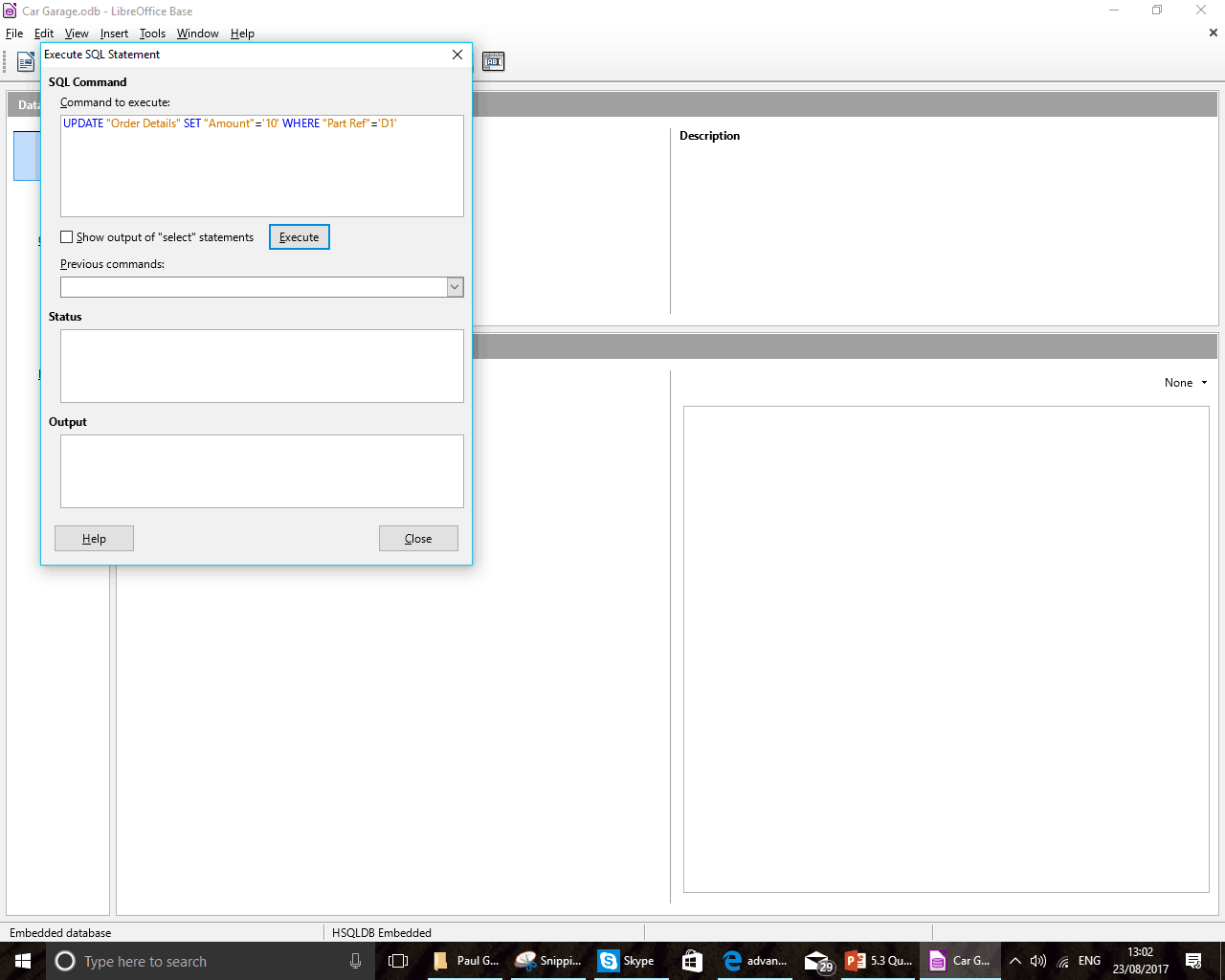Open the Insert menu
The height and width of the screenshot is (980, 1225).
114,33
